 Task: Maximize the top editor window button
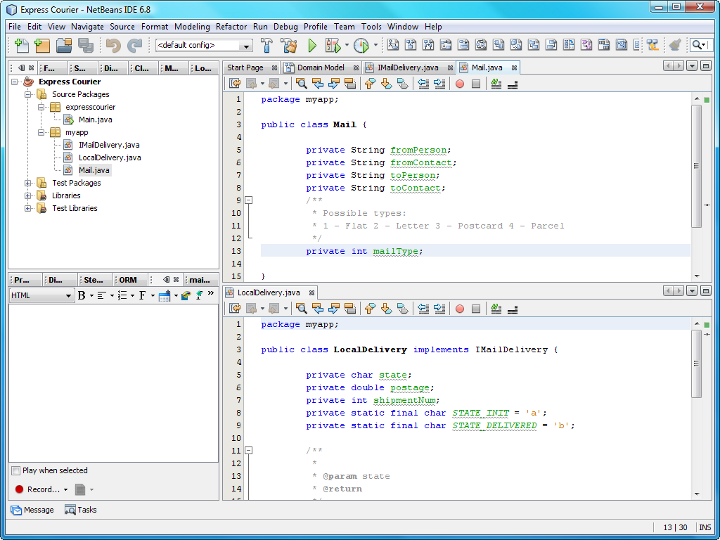(x=706, y=66)
